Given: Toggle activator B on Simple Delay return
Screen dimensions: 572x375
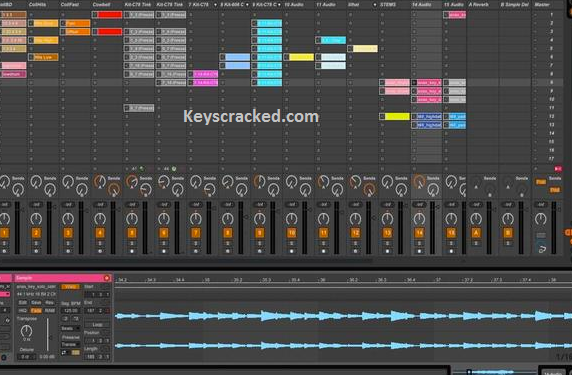Looking at the screenshot, I should pos(507,233).
